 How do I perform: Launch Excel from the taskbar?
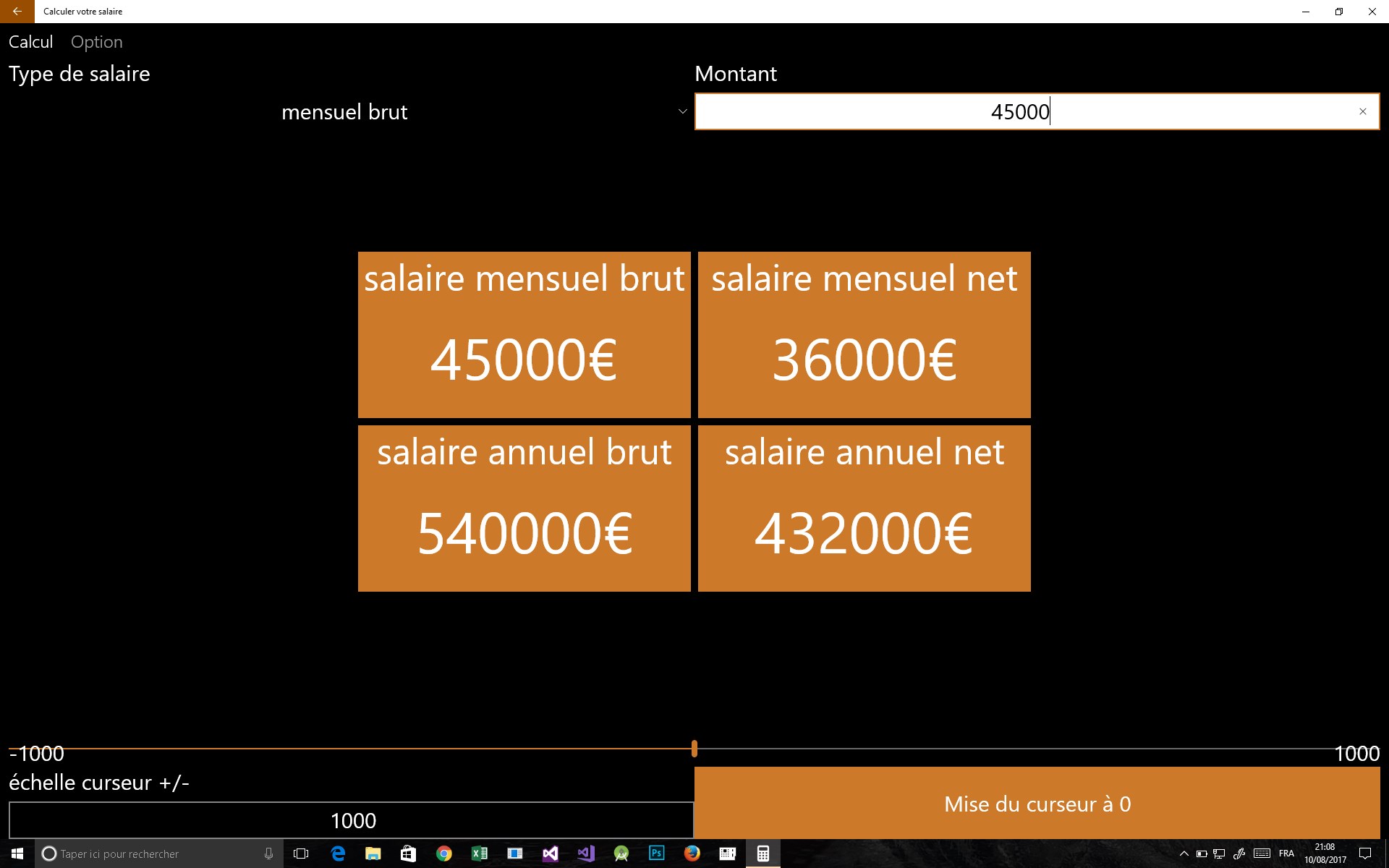tap(479, 854)
